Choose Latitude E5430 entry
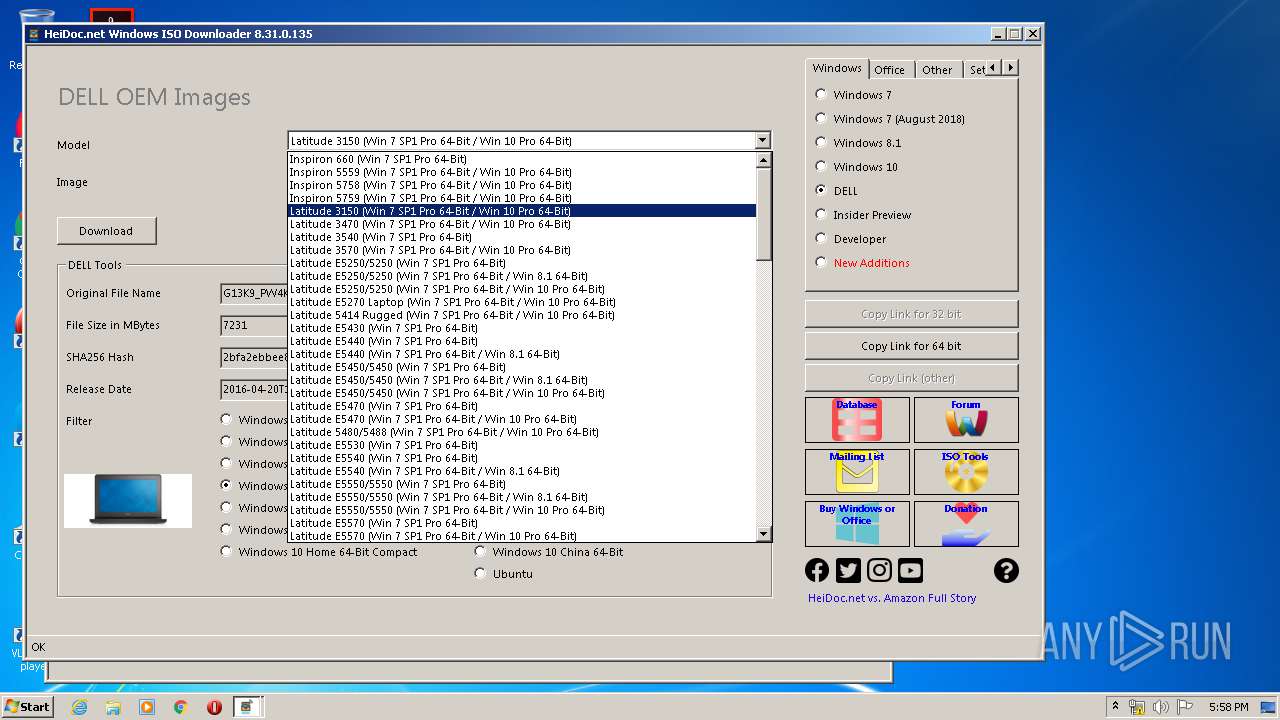This screenshot has height=720, width=1280. click(x=522, y=328)
